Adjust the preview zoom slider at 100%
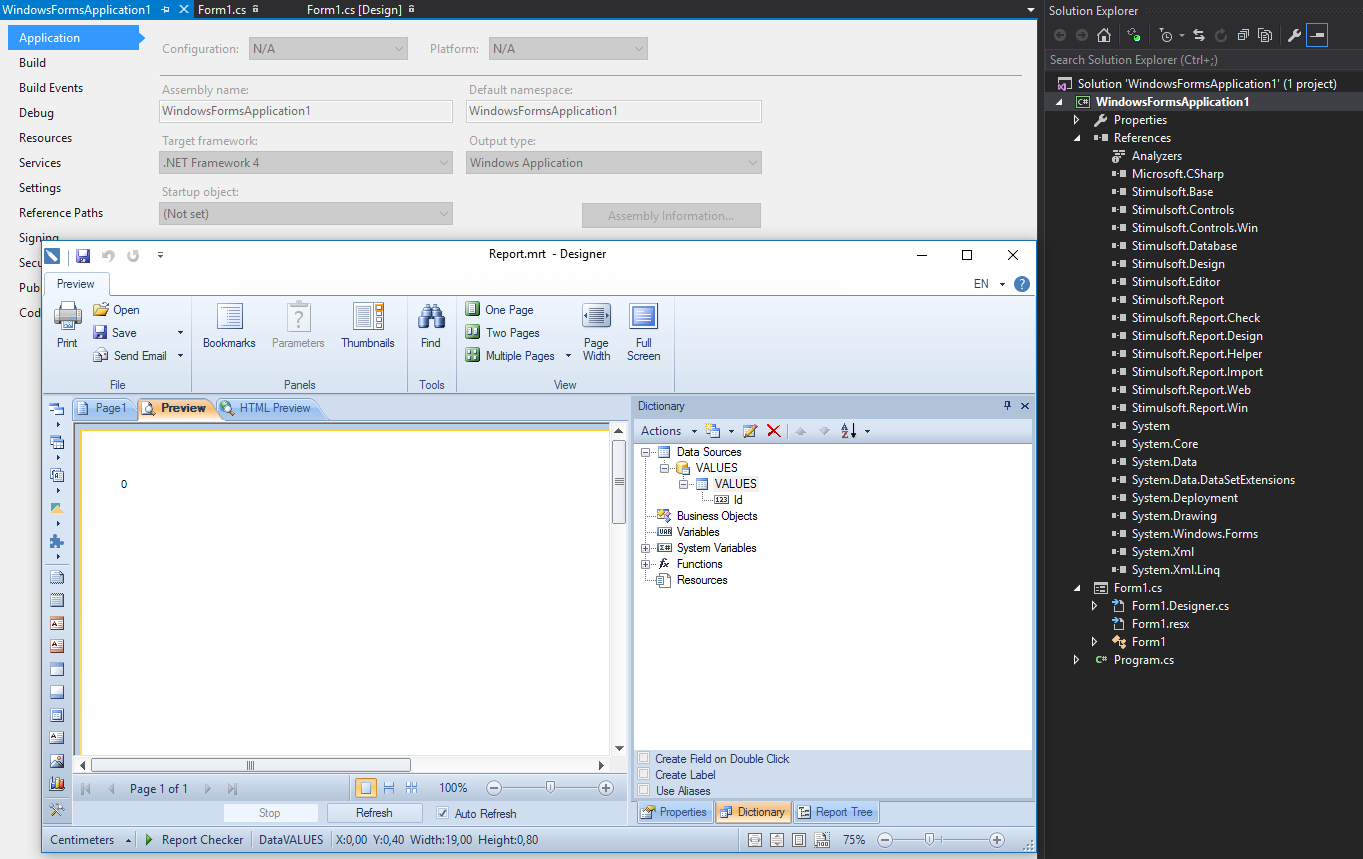 [549, 788]
